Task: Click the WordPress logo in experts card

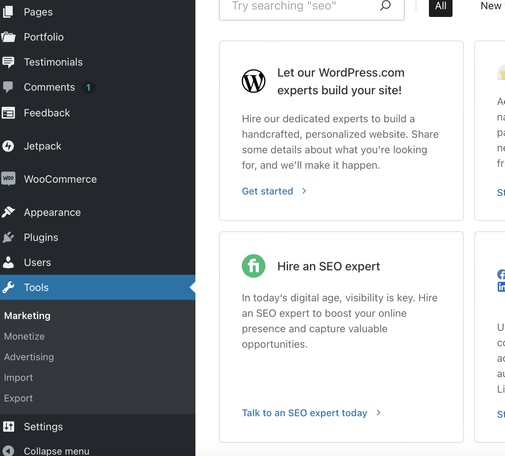Action: (x=254, y=81)
